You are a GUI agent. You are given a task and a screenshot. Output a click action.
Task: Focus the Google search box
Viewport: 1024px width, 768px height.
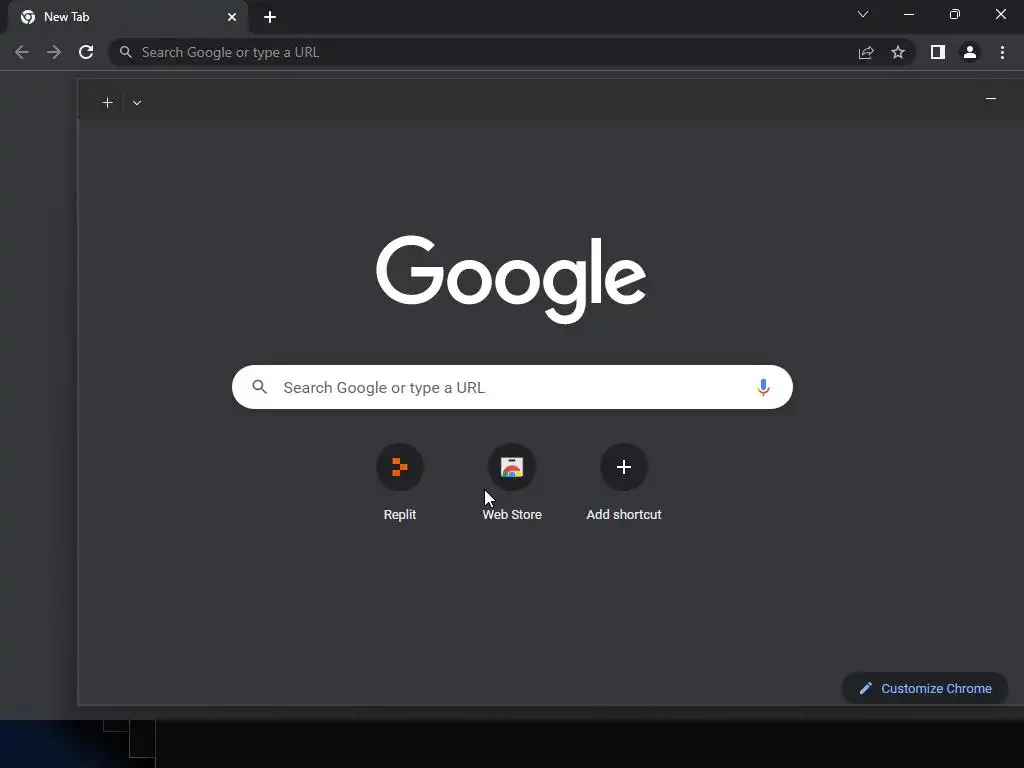tap(512, 387)
